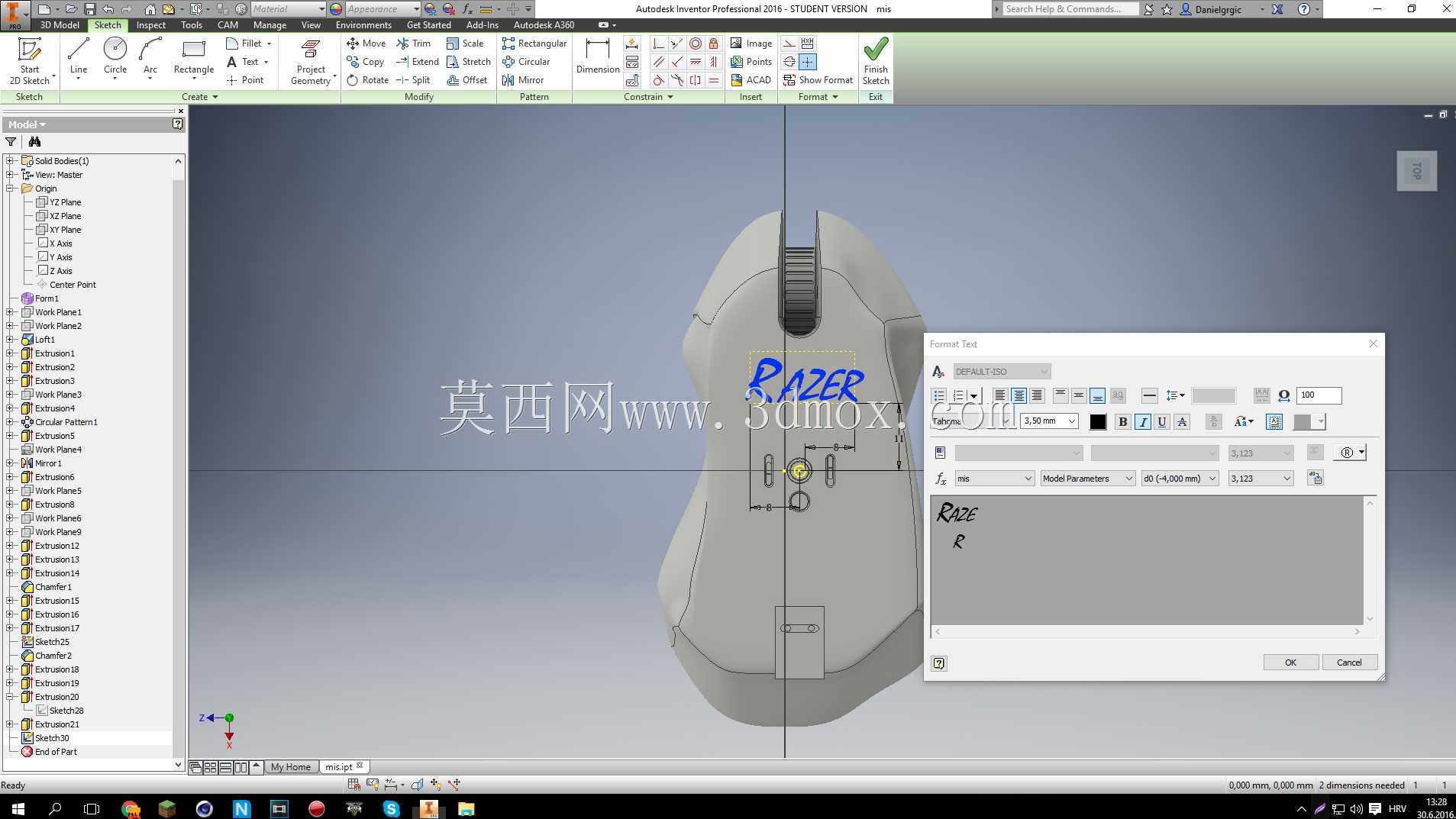Expand the Circular Pattern1 node
This screenshot has height=819, width=1456.
[10, 422]
